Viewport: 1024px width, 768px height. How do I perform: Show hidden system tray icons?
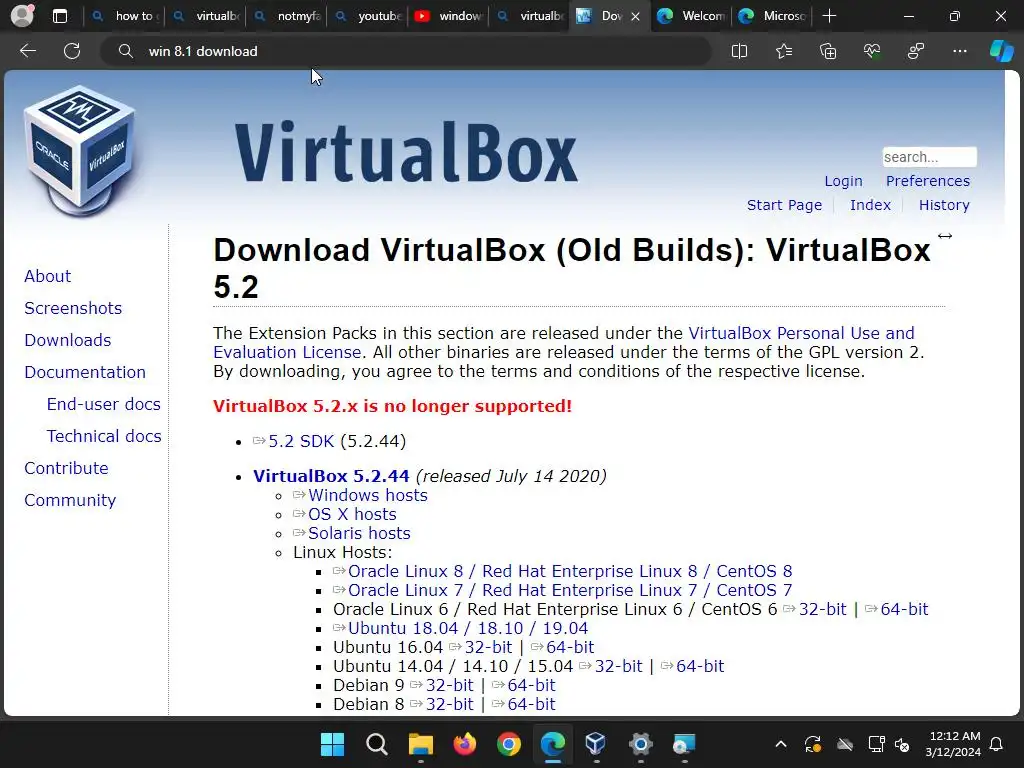[780, 744]
